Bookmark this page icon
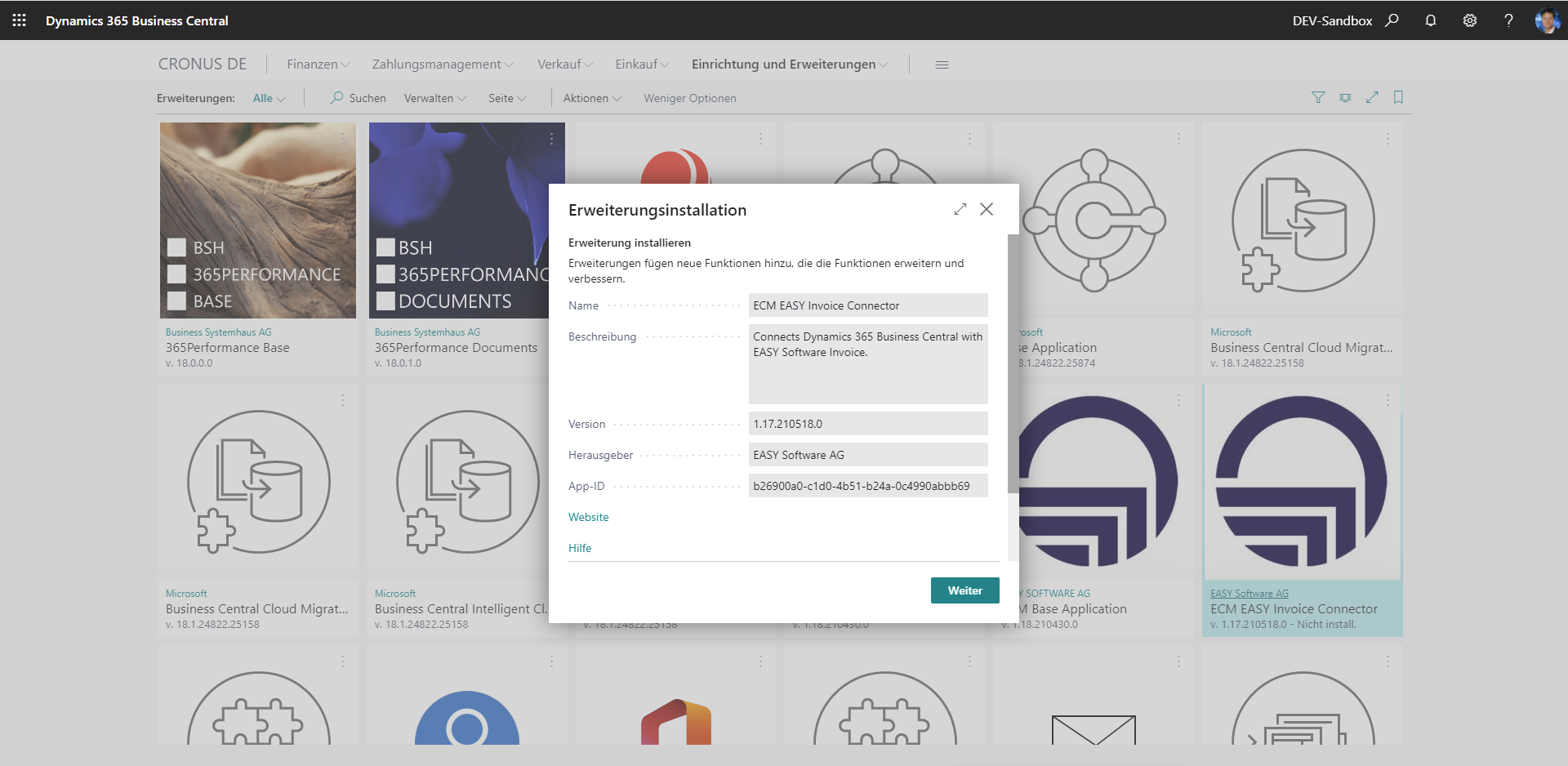The height and width of the screenshot is (766, 1568). coord(1398,97)
